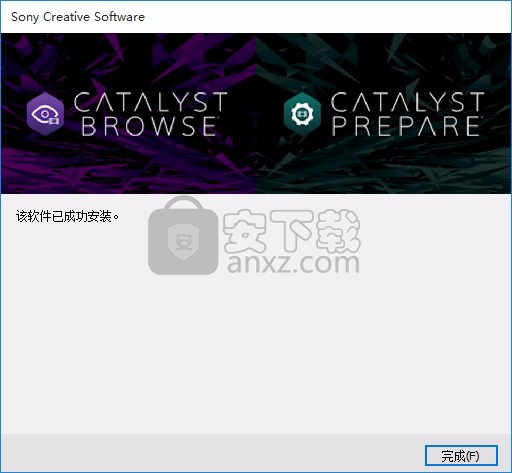The image size is (512, 473).
Task: Click the Sony Creative Software title text
Action: click(x=78, y=17)
